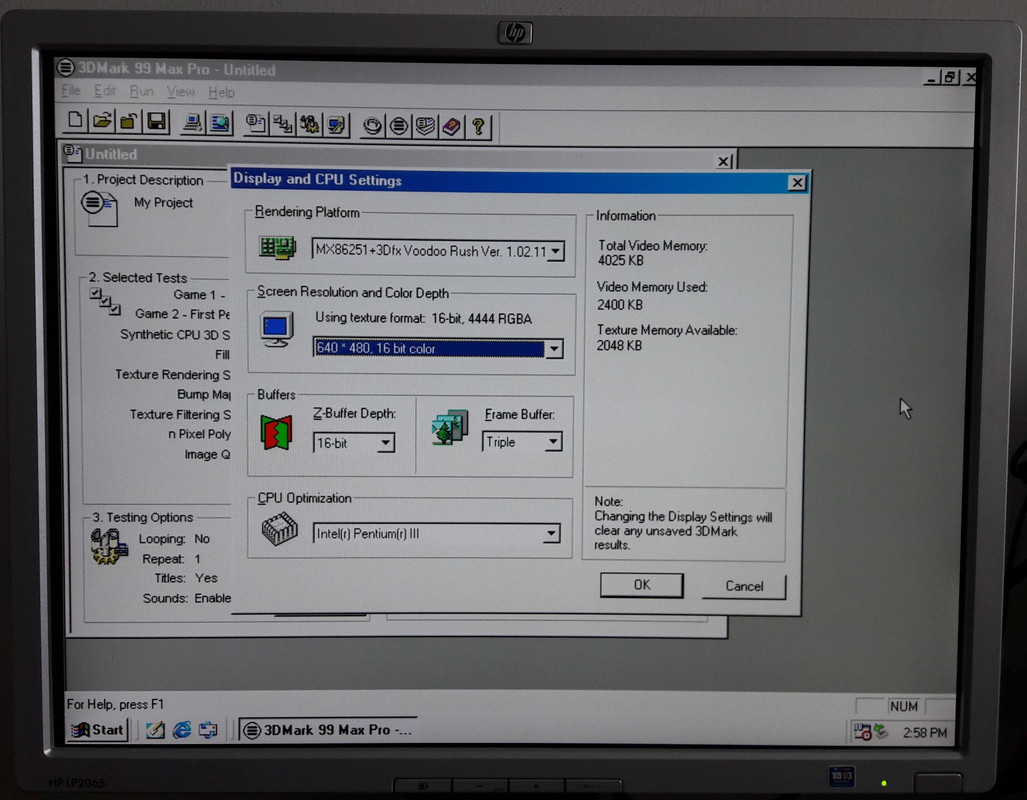The image size is (1027, 800).
Task: Close the Display and CPU Settings dialog
Action: [x=796, y=183]
